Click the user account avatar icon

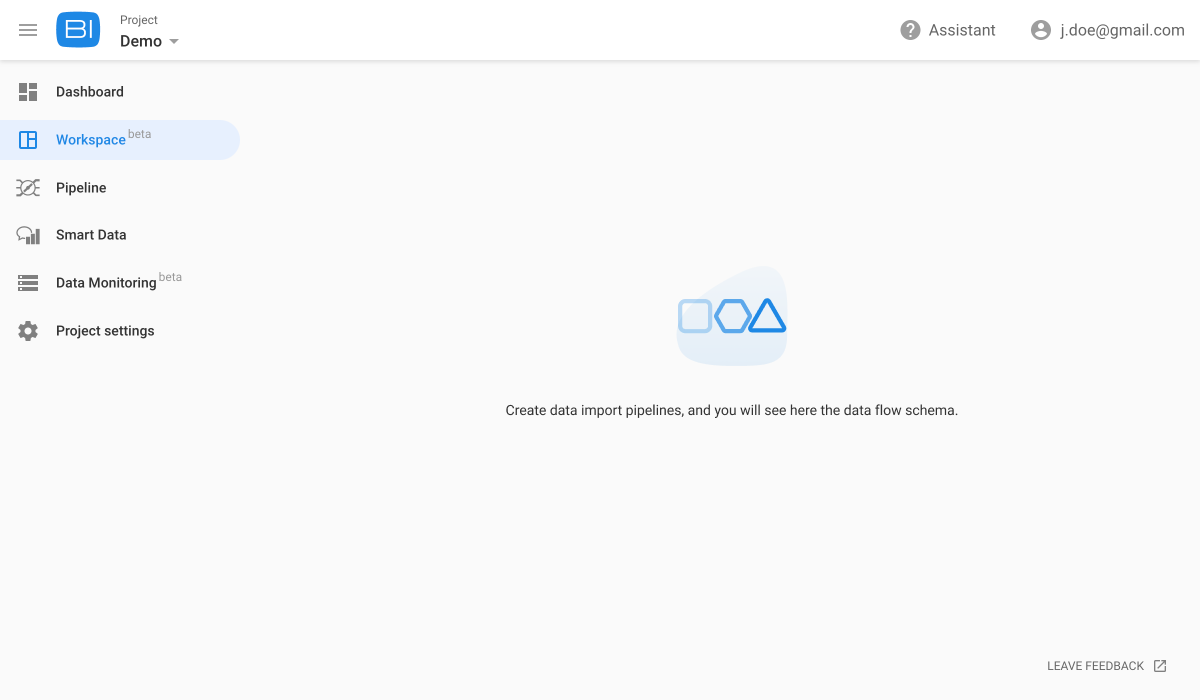coord(1041,30)
